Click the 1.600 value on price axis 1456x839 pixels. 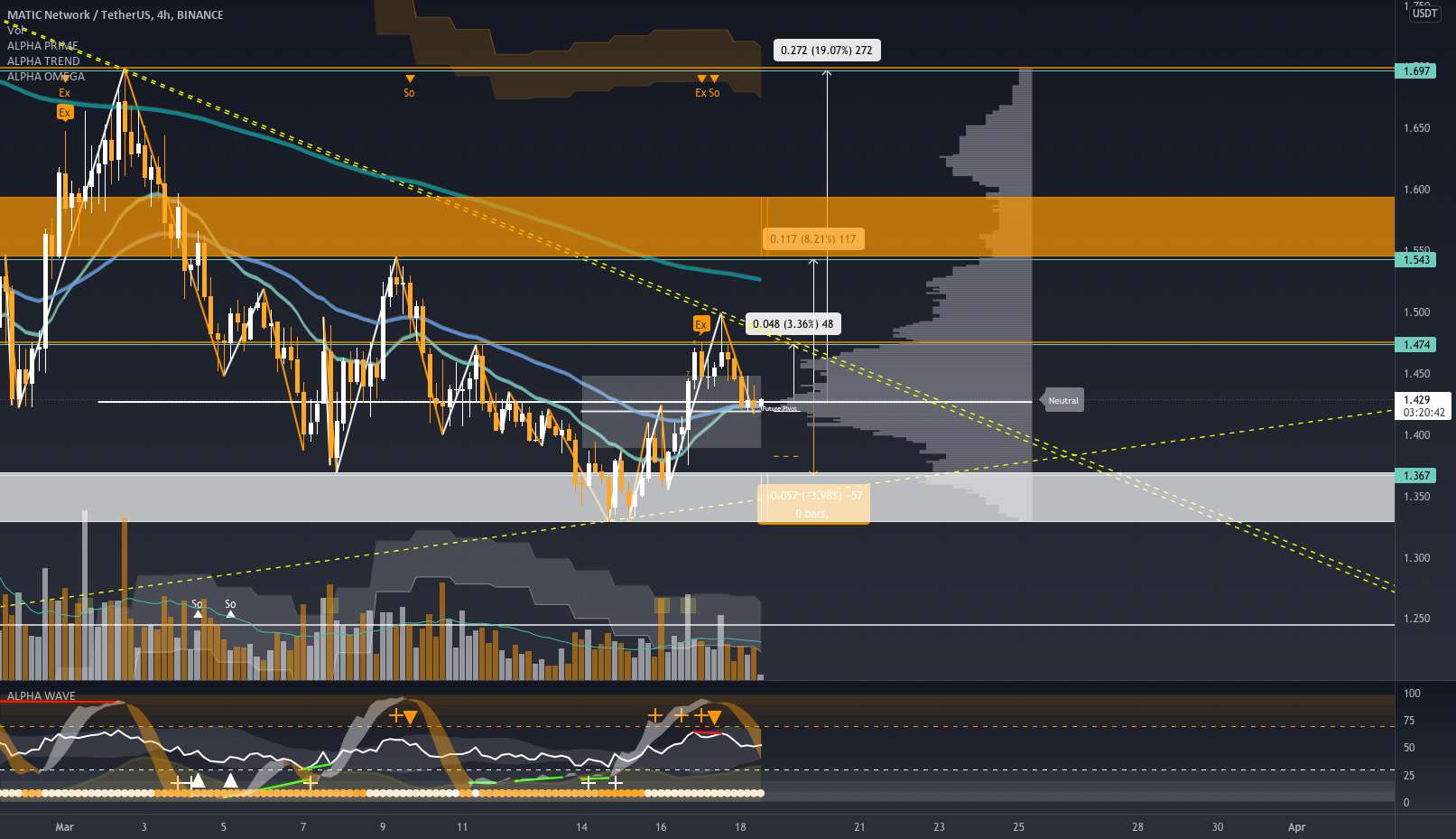tap(1416, 190)
